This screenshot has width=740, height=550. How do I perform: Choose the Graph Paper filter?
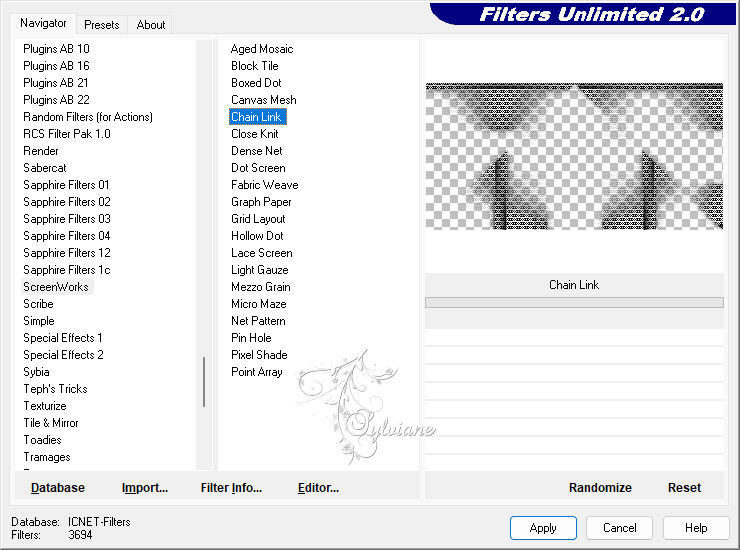coord(261,202)
